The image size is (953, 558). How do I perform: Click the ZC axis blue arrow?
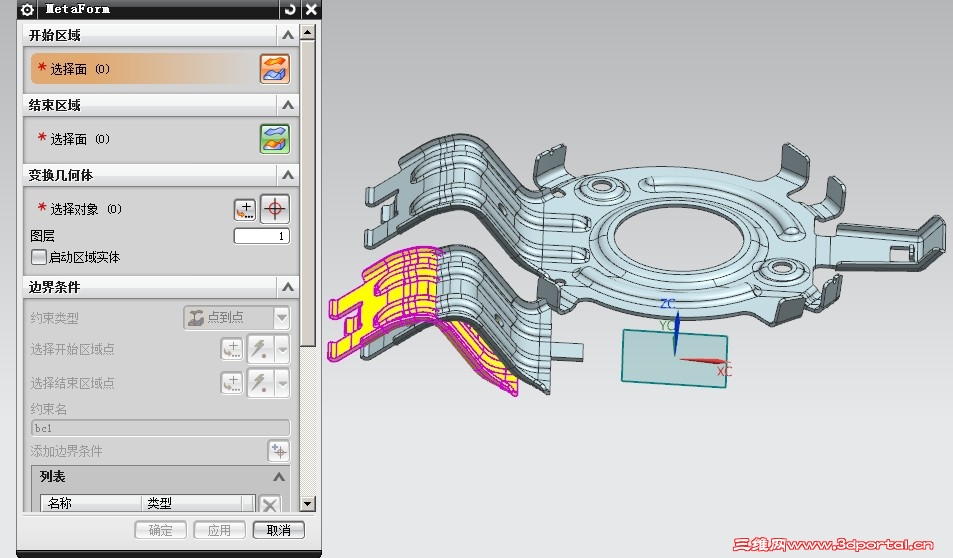click(x=676, y=333)
